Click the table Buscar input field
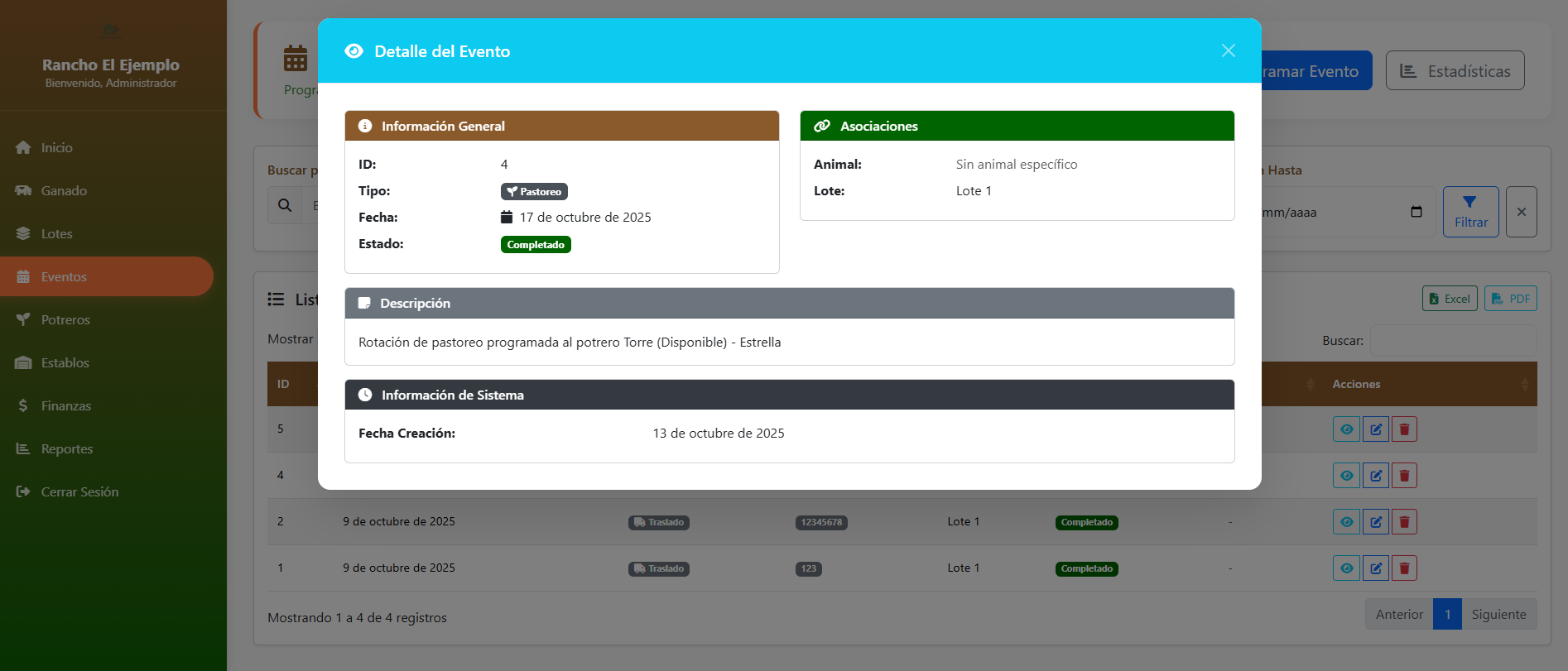Image resolution: width=1568 pixels, height=671 pixels. [x=1453, y=341]
